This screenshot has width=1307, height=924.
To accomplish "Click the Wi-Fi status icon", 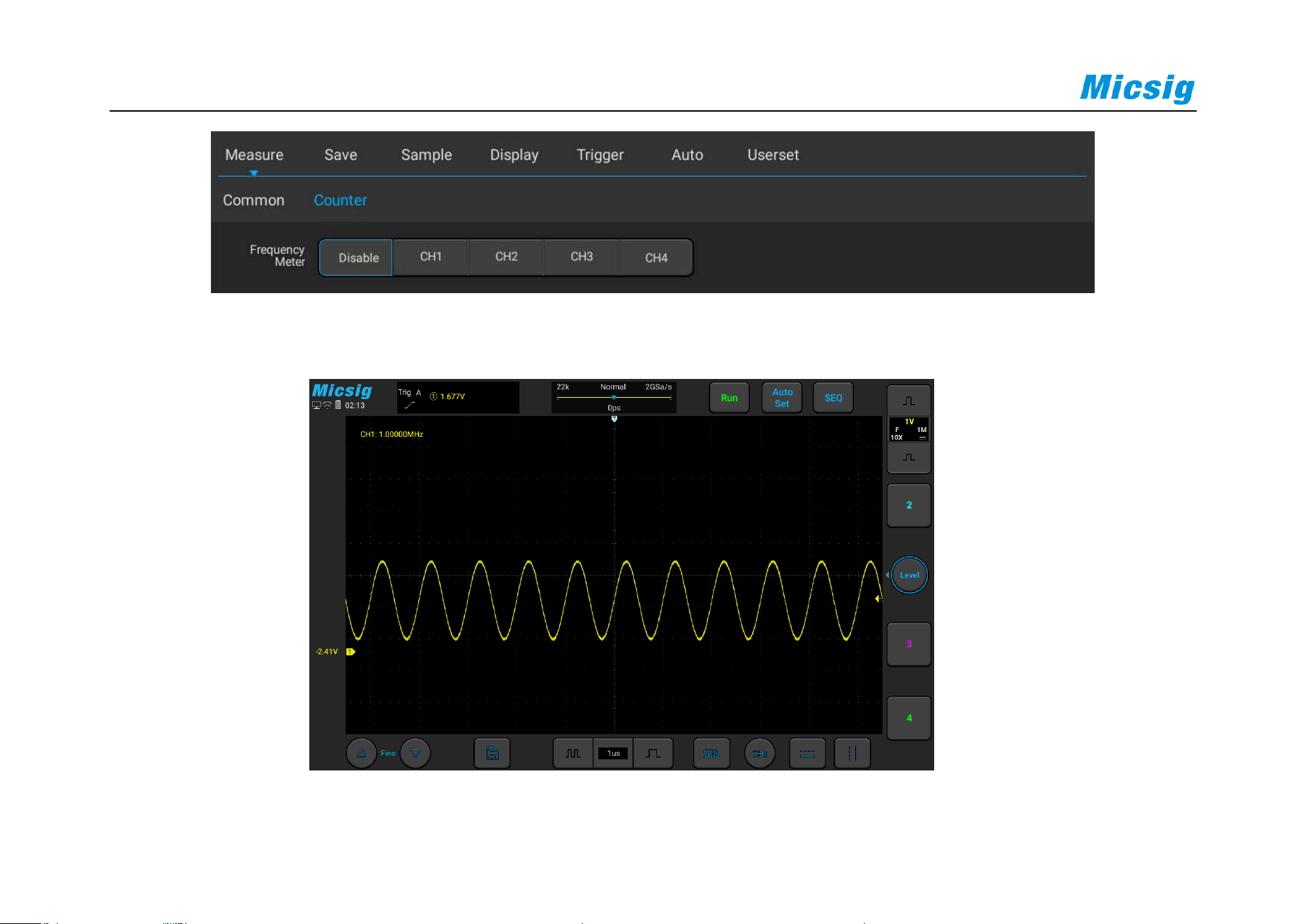I will (x=327, y=405).
